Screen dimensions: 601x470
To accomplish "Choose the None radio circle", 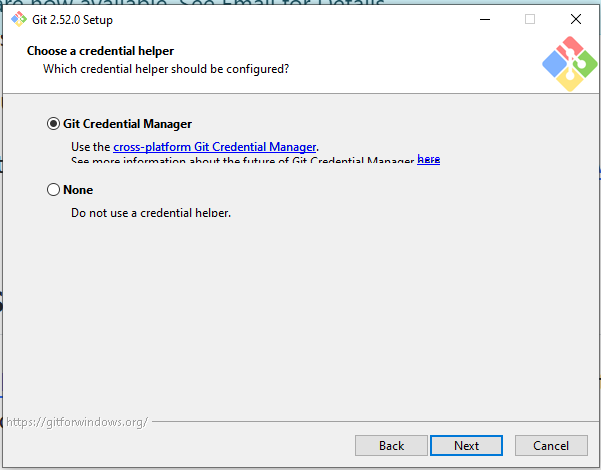I will point(53,190).
